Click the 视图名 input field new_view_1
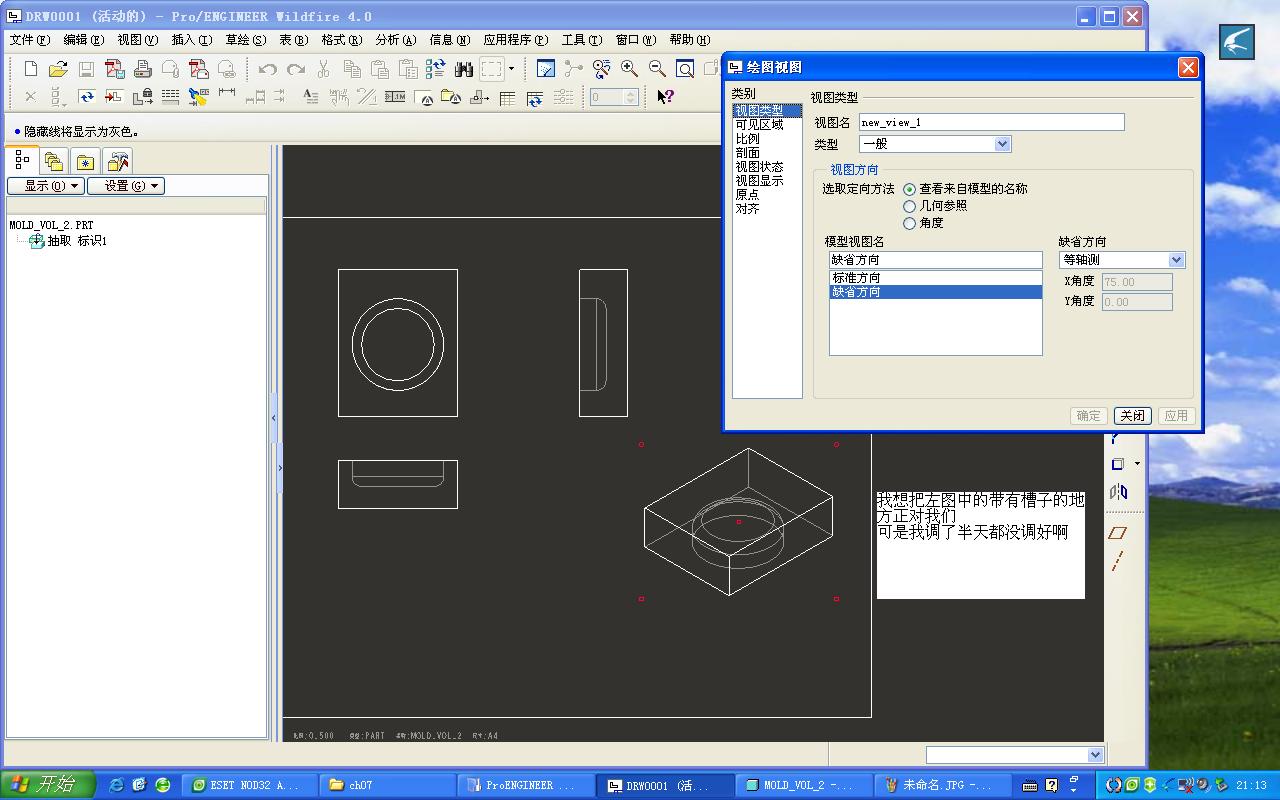 [x=992, y=122]
